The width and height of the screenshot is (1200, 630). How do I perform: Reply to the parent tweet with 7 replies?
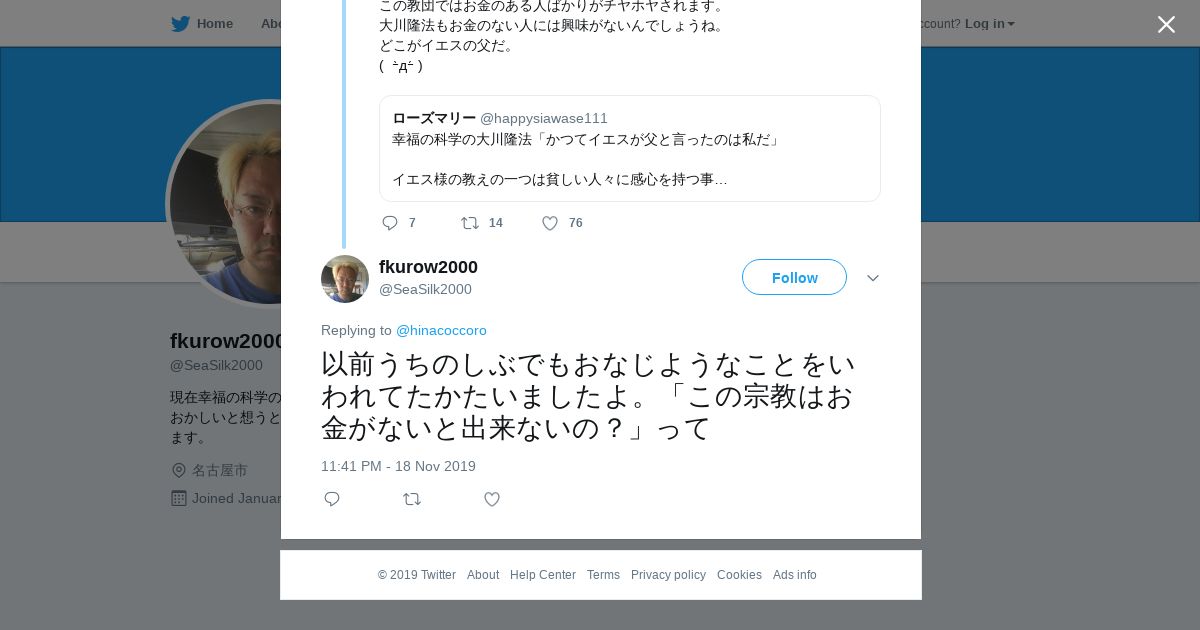pos(391,223)
